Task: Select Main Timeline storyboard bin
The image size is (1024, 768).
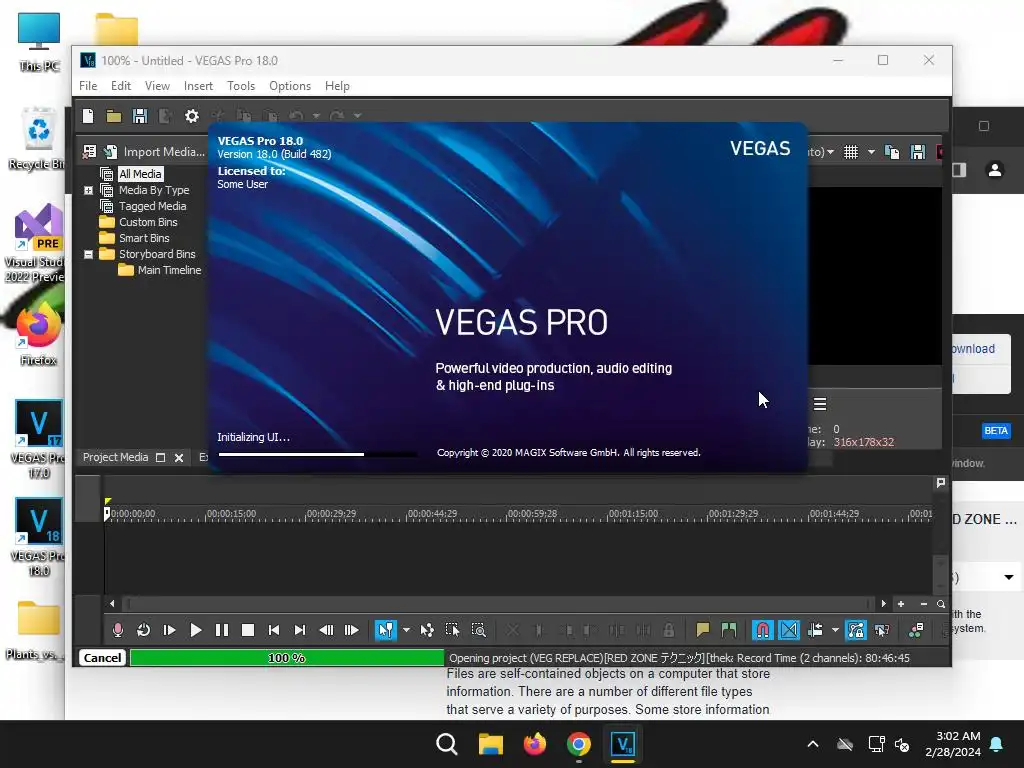Action: pos(169,270)
